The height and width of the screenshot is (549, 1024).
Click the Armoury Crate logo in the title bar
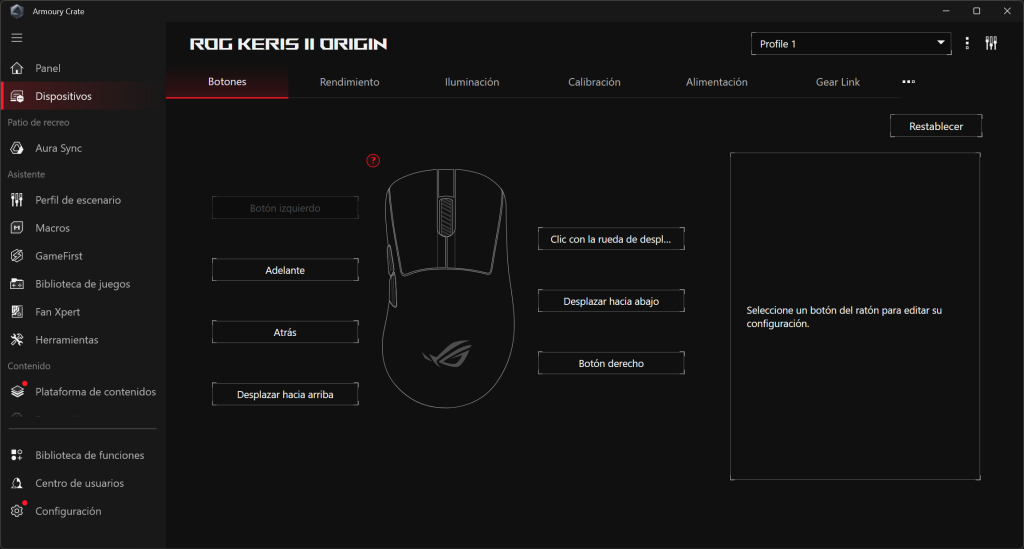tap(17, 11)
